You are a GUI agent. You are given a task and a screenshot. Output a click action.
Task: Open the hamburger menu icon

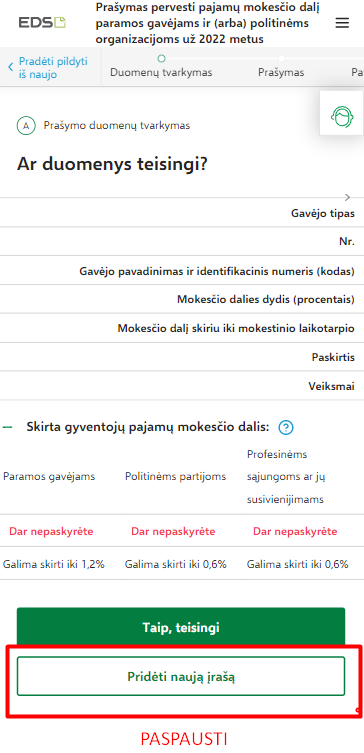tap(342, 23)
